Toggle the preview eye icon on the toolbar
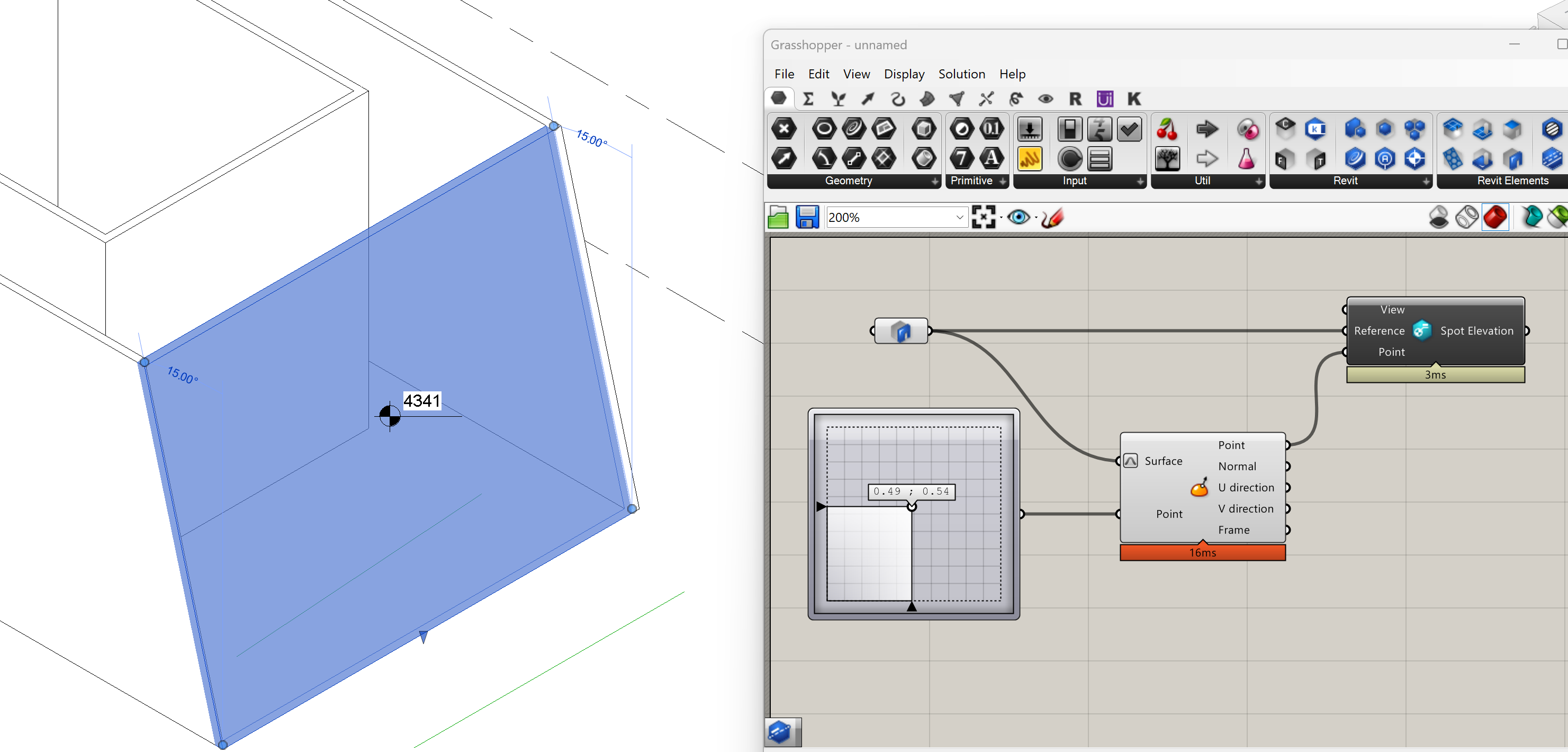 click(1020, 217)
